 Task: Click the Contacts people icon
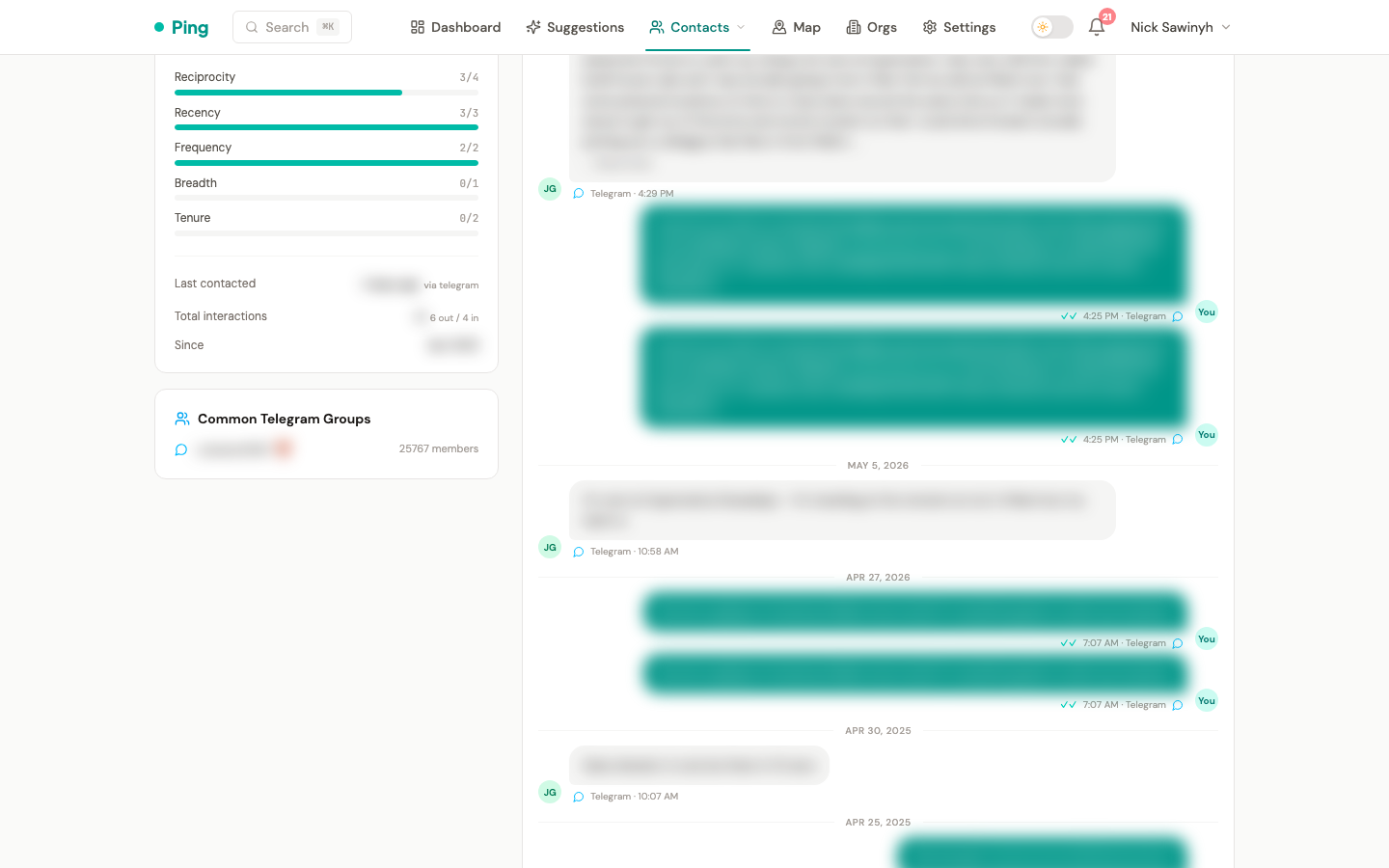657,27
